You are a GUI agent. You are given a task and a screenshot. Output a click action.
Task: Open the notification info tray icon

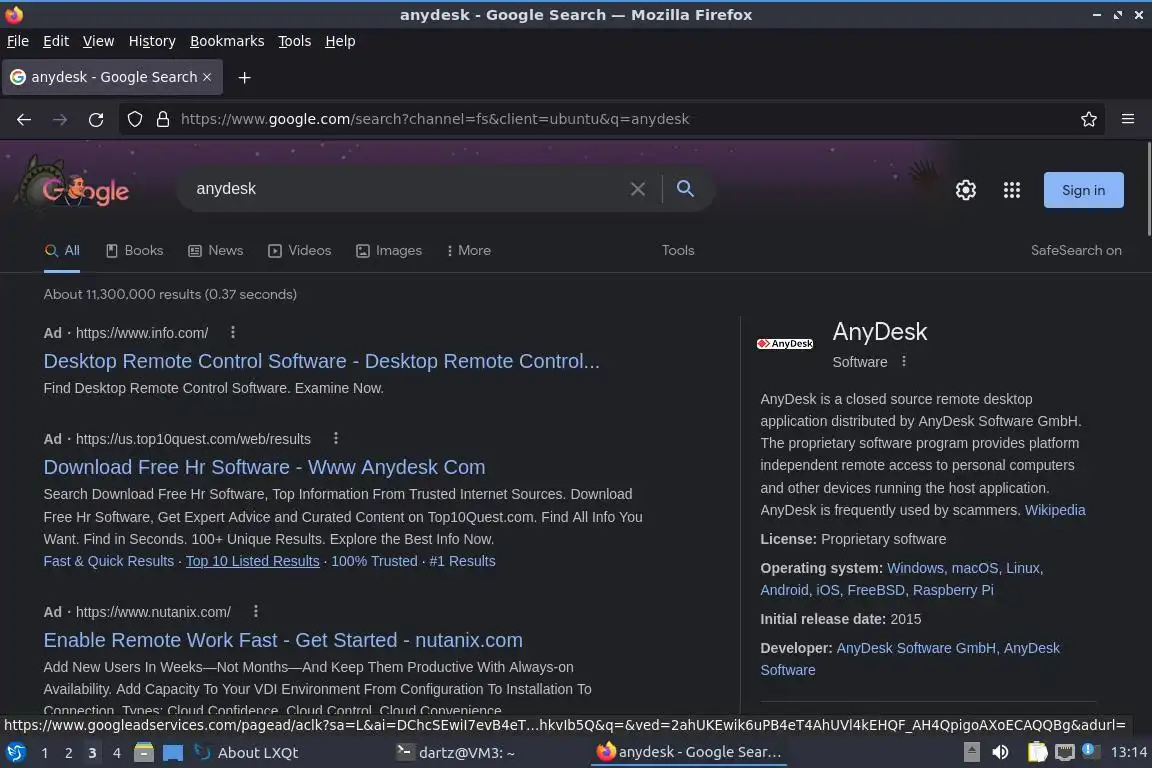(1090, 751)
